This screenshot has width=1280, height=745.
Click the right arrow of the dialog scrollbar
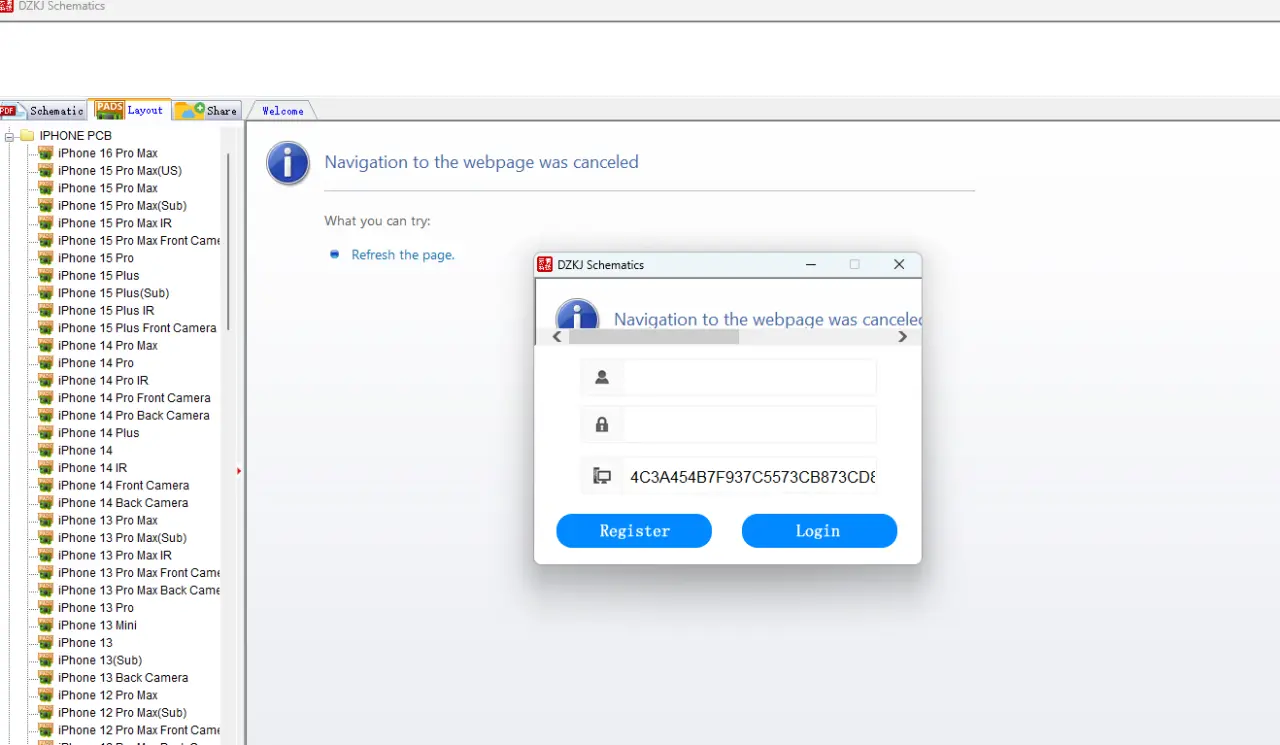point(902,337)
